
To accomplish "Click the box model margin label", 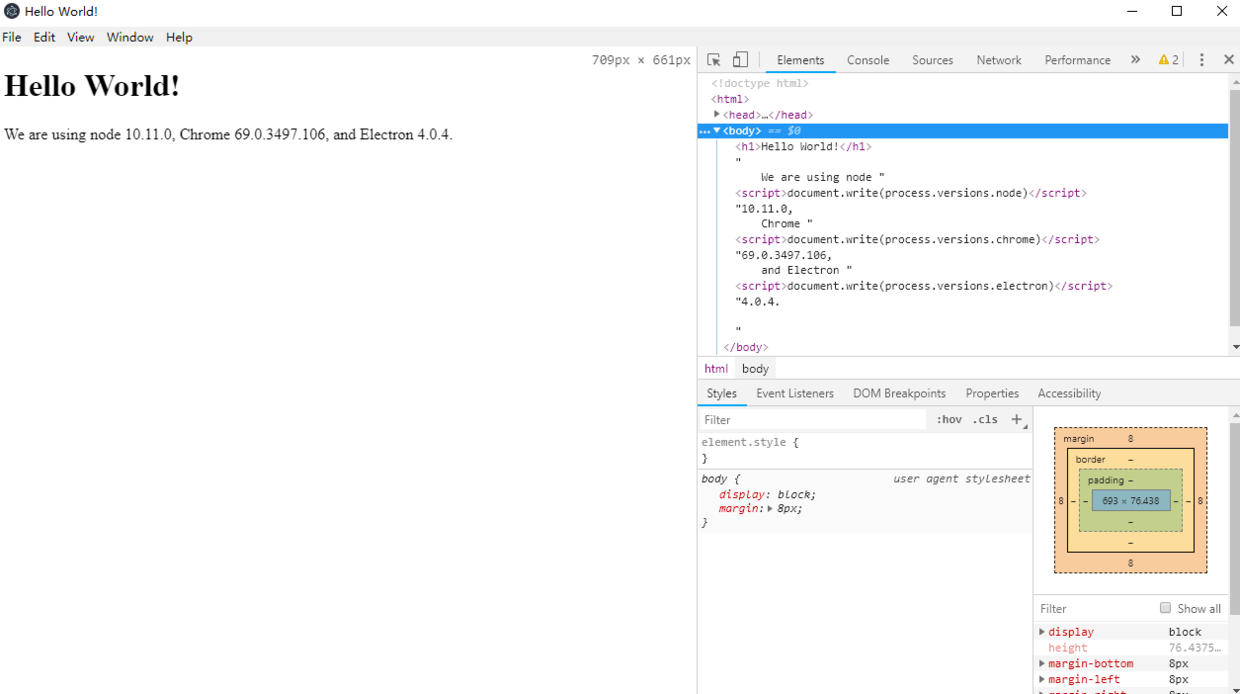I will point(1078,439).
